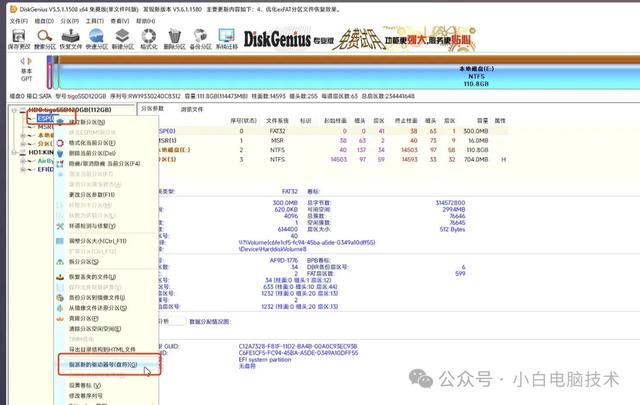Expand the 本地磁盘 tree node
This screenshot has width=640, height=405.
(23, 135)
